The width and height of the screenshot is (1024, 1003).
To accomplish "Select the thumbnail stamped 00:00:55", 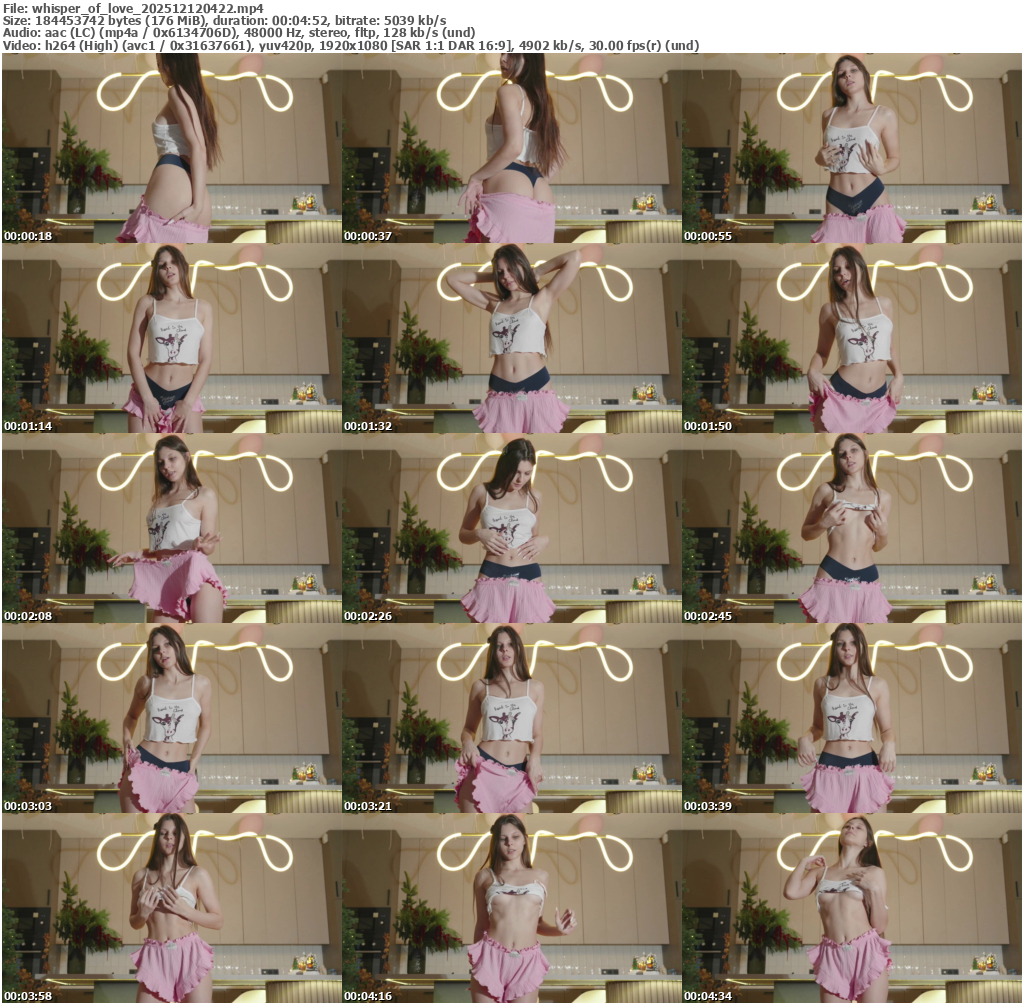I will pos(852,148).
